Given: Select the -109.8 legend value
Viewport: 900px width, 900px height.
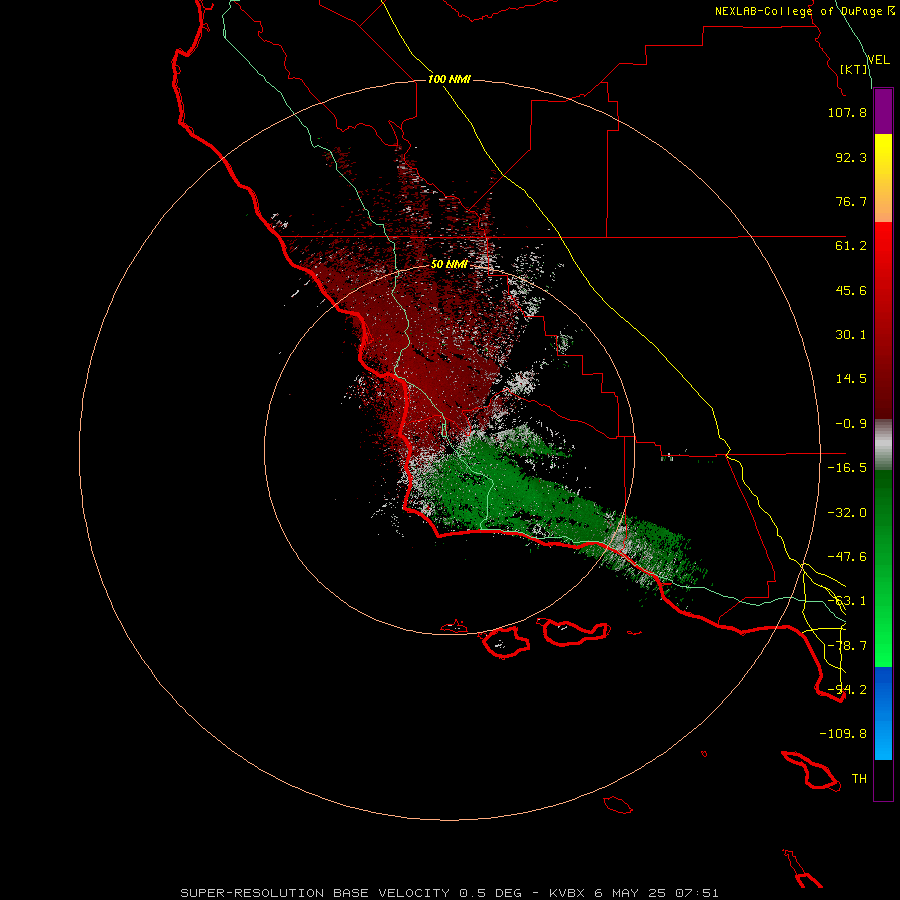Looking at the screenshot, I should click(843, 734).
